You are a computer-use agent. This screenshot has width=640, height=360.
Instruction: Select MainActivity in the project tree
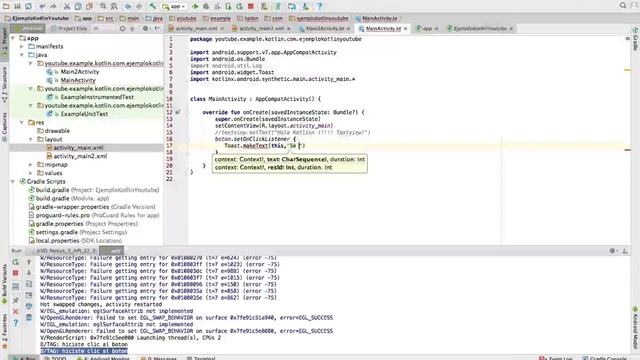pyautogui.click(x=78, y=80)
